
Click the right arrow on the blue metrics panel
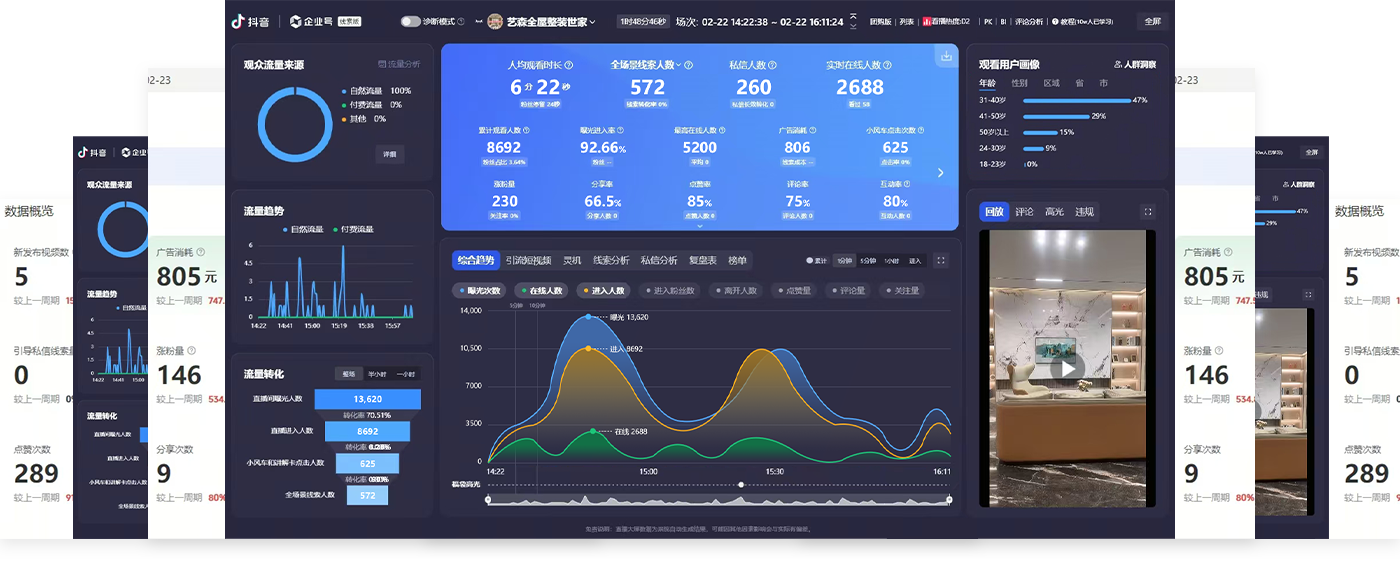tap(940, 173)
